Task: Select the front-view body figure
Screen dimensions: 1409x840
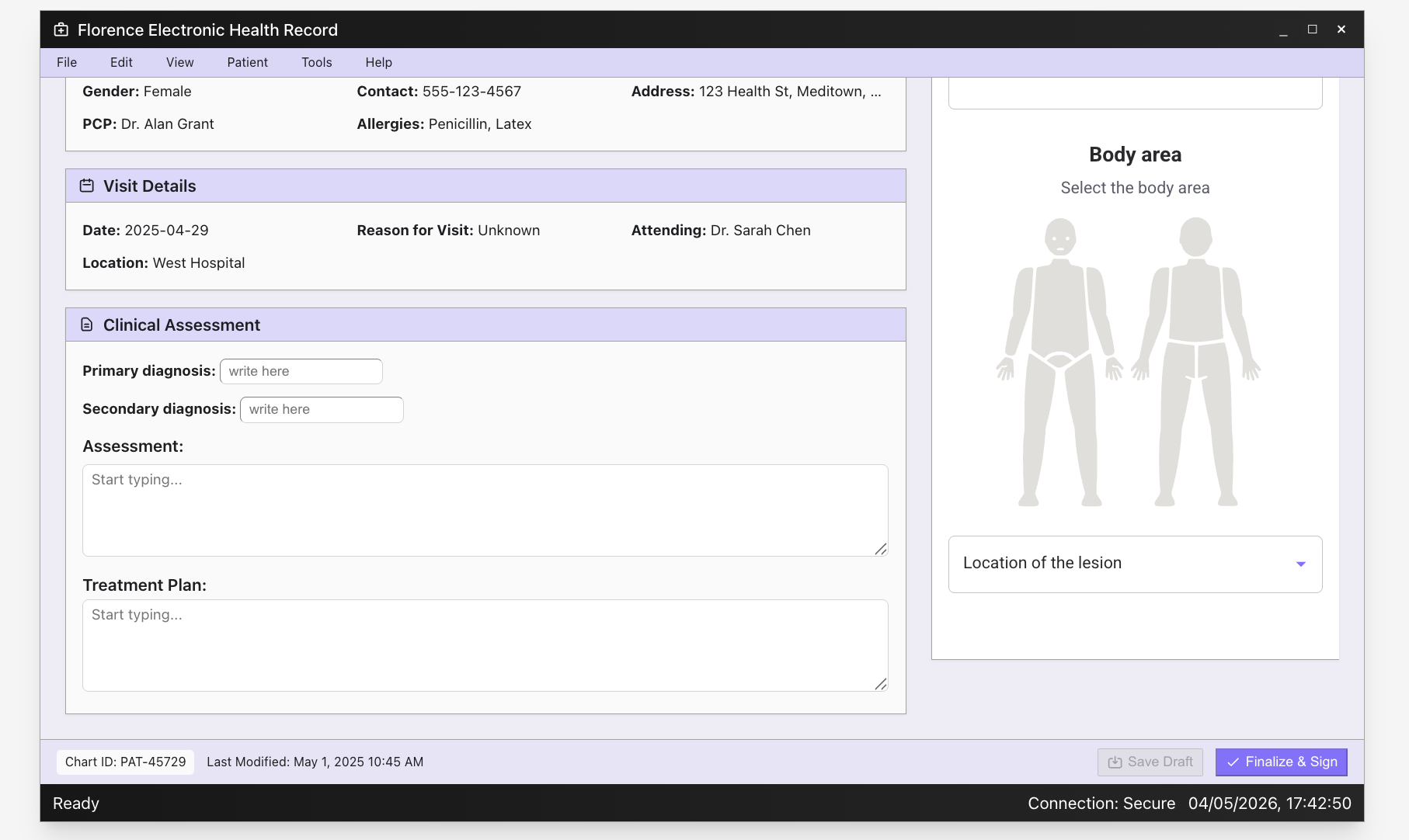Action: click(x=1059, y=362)
